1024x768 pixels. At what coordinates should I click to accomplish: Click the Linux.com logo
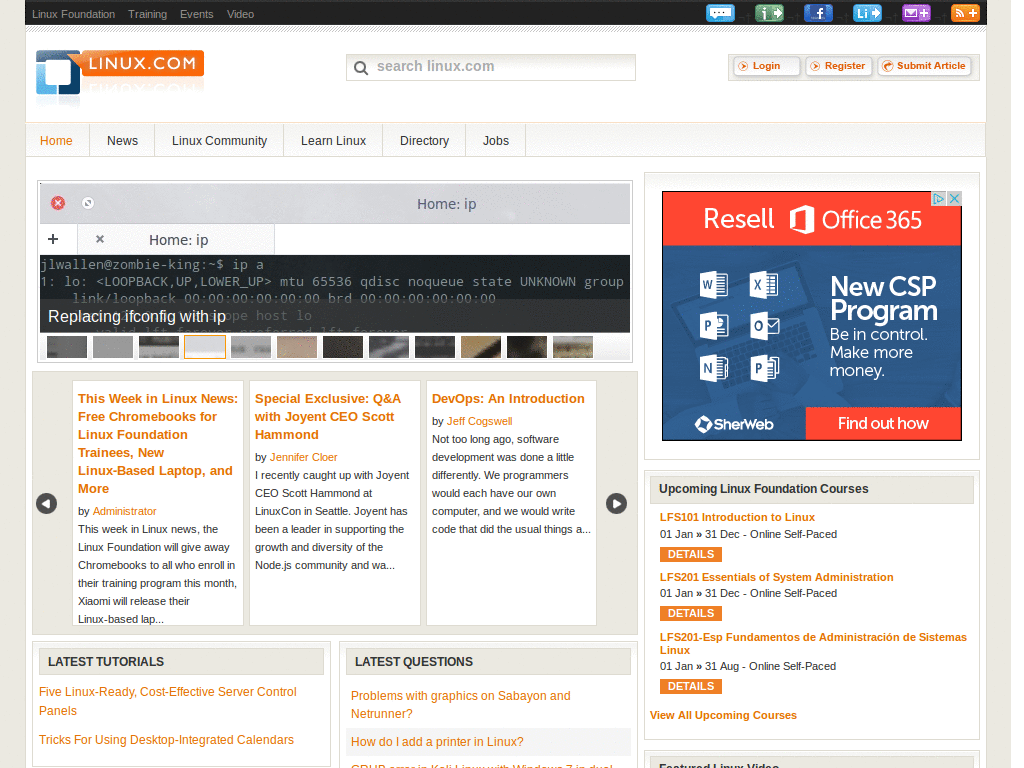click(x=120, y=72)
